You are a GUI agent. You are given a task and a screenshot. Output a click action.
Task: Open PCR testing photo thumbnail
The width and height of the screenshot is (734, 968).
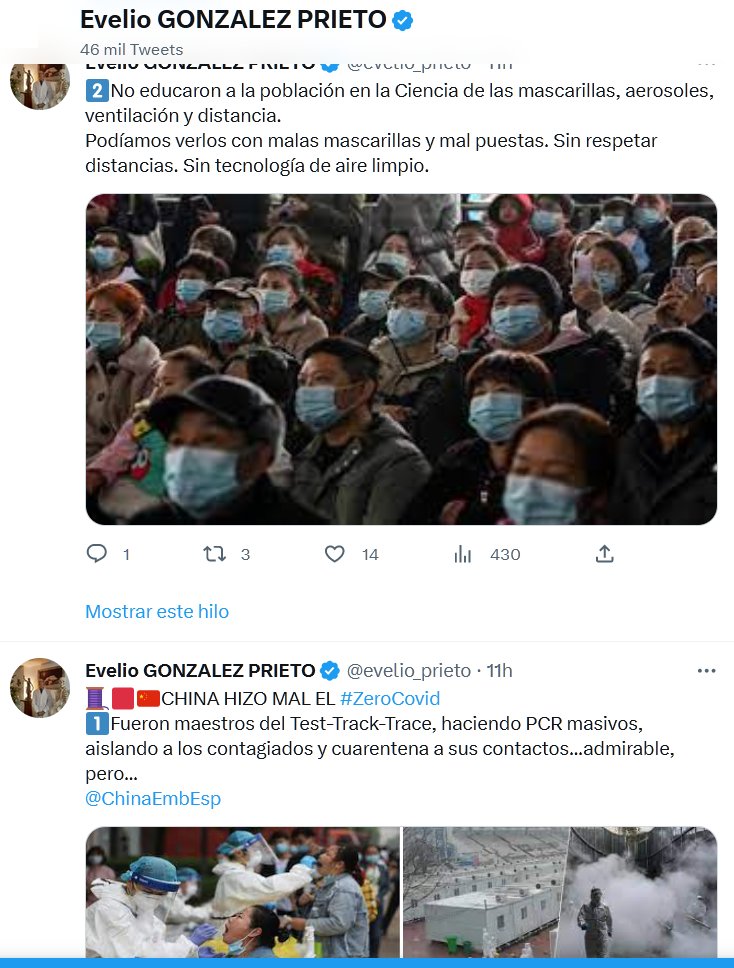click(243, 893)
